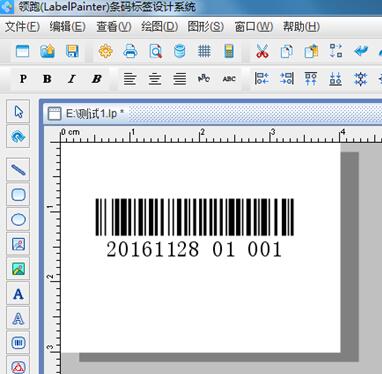Screen dimensions: 382x374
Task: Choose the ellipse drawing tool
Action: [x=18, y=219]
